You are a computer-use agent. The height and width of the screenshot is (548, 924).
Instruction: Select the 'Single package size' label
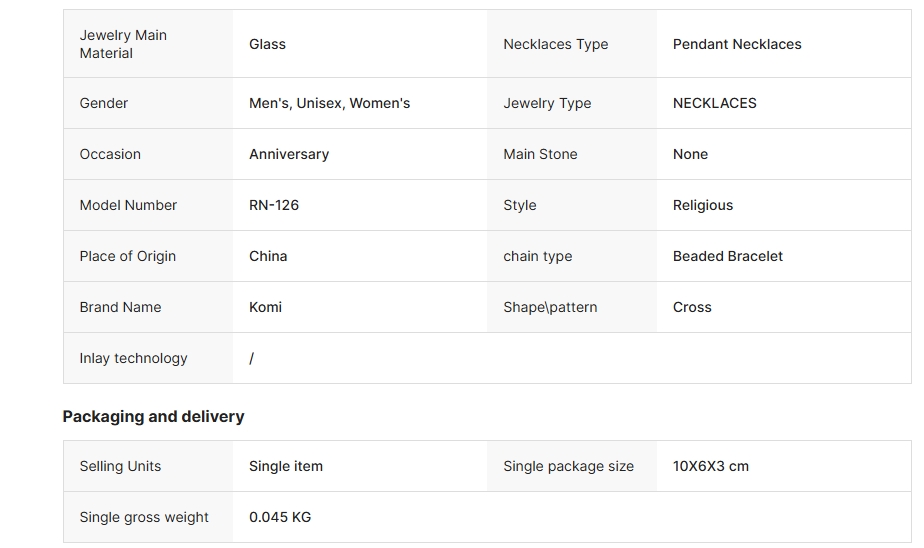click(568, 466)
